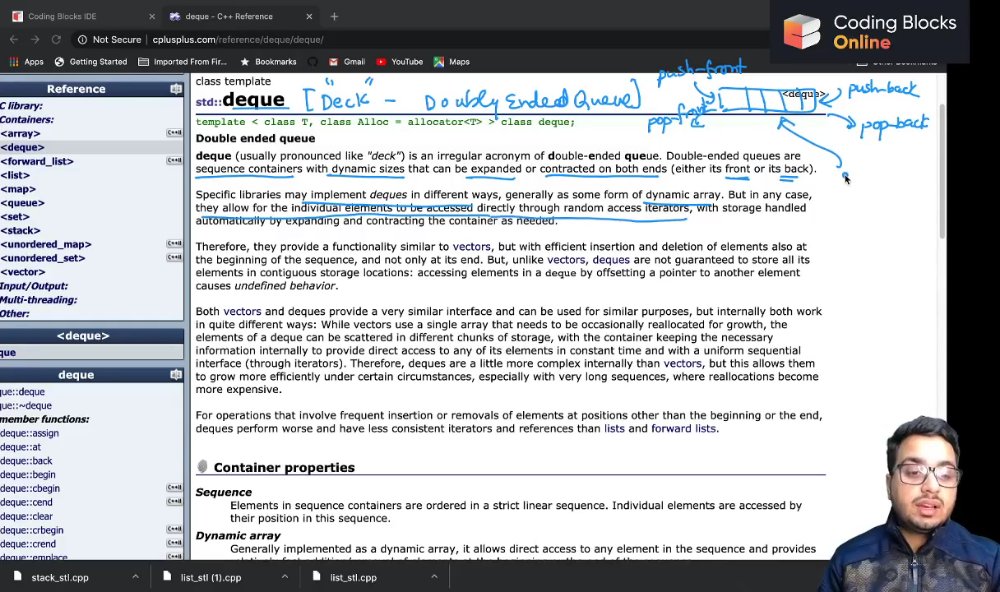Expand the Input/Output category

click(x=34, y=286)
